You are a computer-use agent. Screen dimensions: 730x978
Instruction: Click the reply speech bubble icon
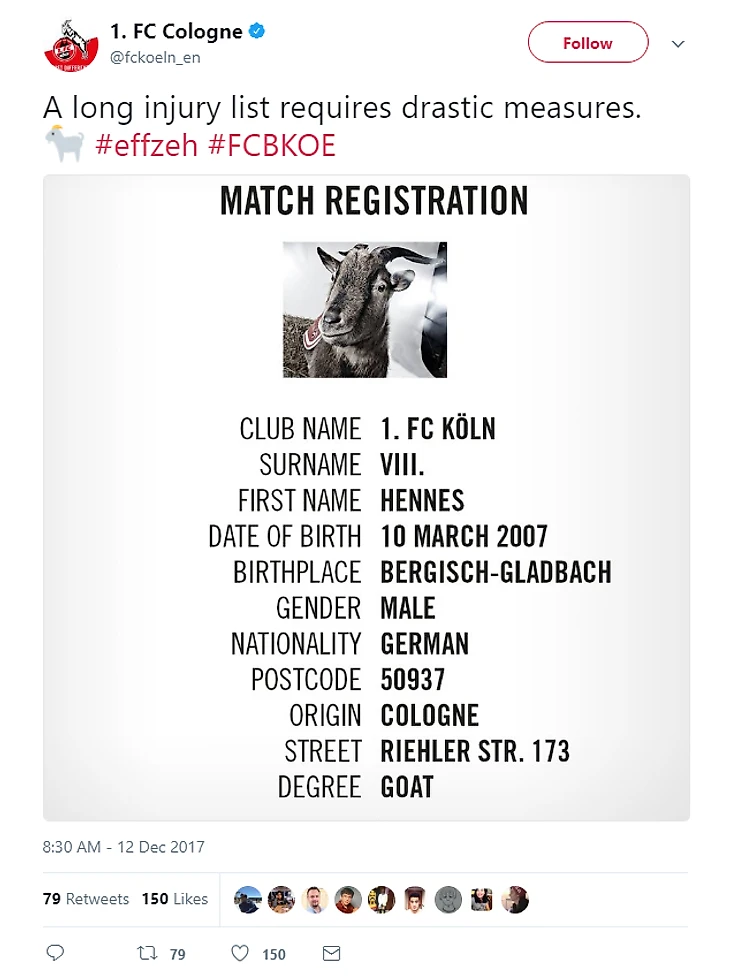[x=56, y=953]
